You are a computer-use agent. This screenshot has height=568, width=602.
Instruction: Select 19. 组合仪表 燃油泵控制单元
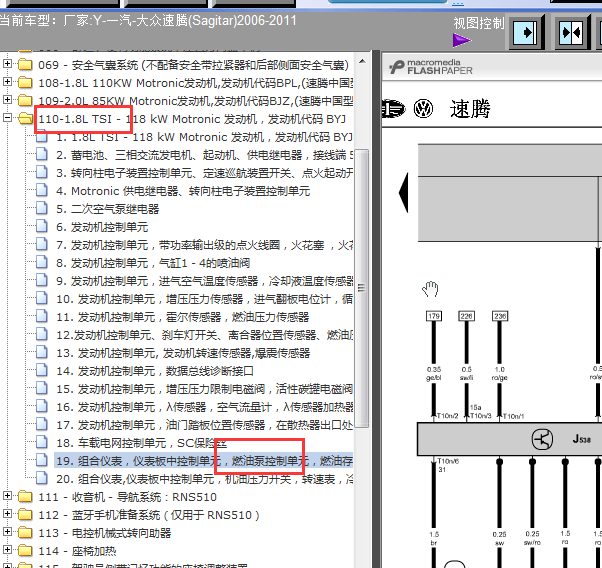[204, 460]
